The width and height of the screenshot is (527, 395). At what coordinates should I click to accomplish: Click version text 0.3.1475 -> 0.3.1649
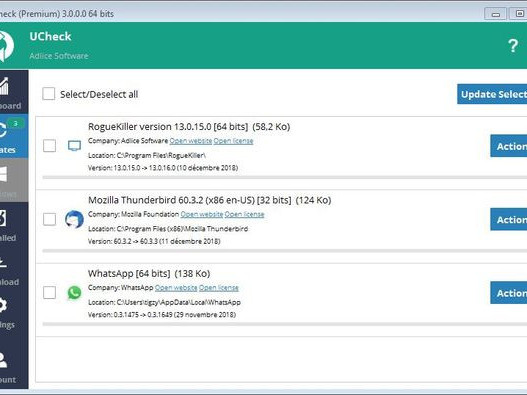coord(162,315)
